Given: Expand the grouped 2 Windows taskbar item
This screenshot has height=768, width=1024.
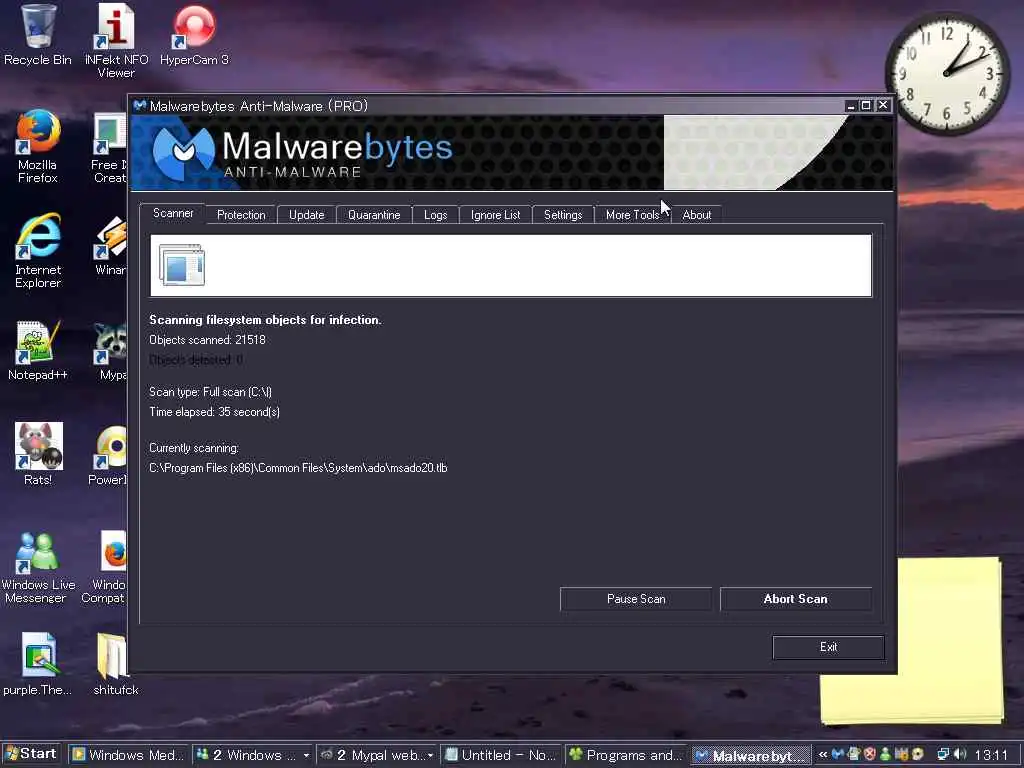Looking at the screenshot, I should coord(253,755).
